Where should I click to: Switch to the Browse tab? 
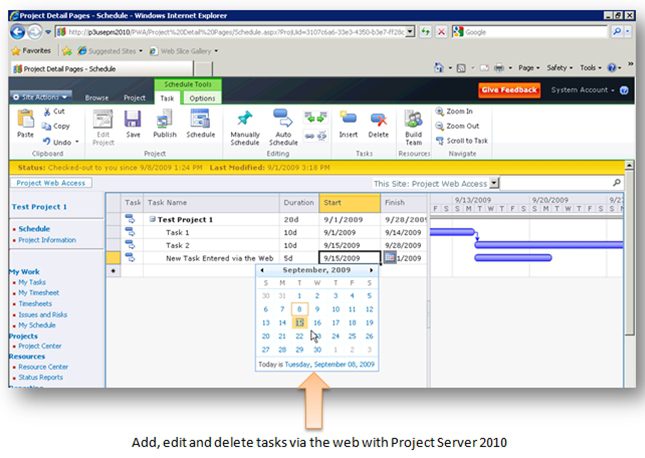[97, 98]
